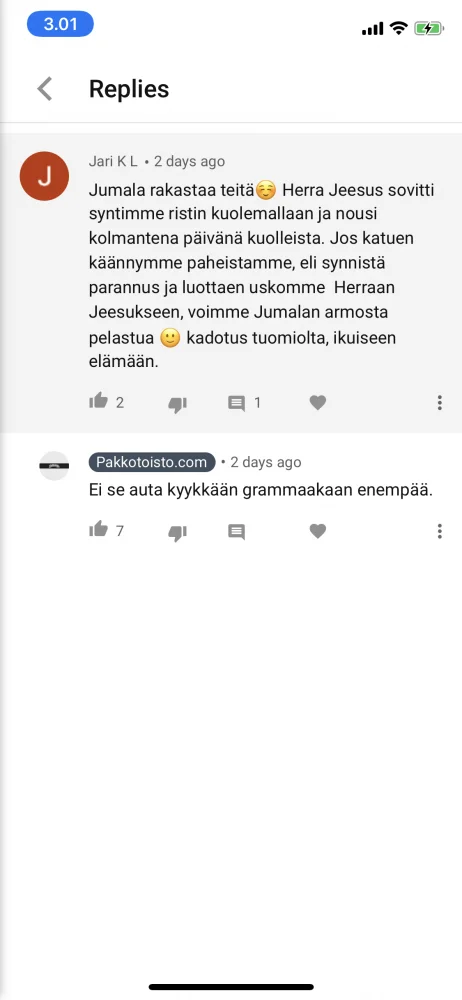462x1000 pixels.
Task: Tap the Wi-Fi status icon
Action: [399, 28]
